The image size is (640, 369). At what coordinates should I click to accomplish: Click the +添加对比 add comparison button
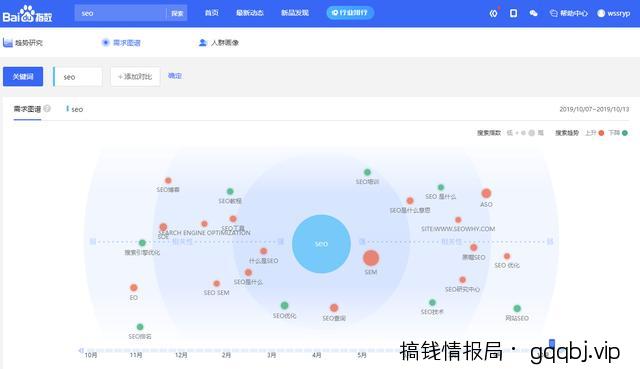tap(135, 77)
